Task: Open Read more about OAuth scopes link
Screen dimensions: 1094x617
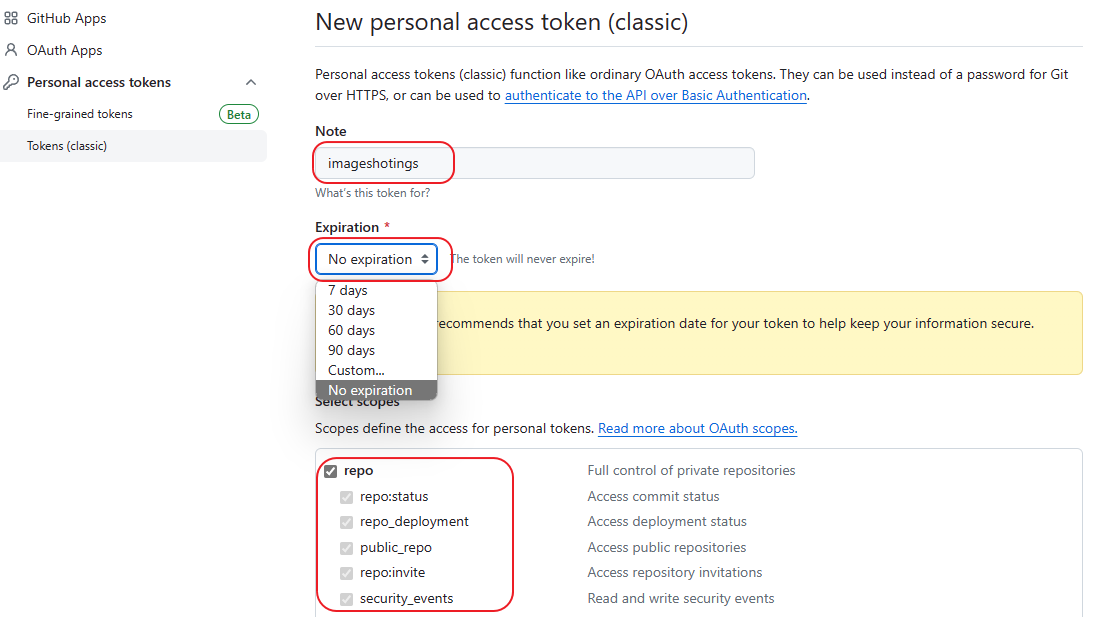Action: (x=697, y=429)
